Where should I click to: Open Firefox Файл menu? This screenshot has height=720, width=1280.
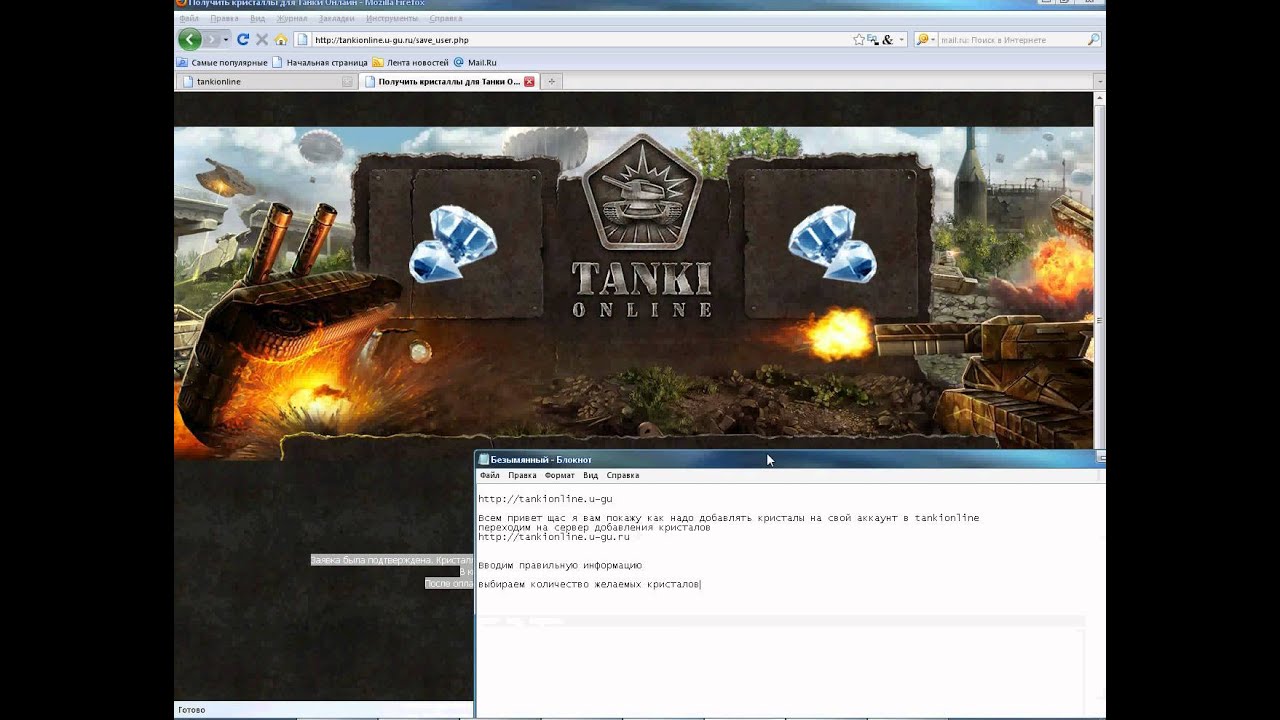pyautogui.click(x=188, y=18)
